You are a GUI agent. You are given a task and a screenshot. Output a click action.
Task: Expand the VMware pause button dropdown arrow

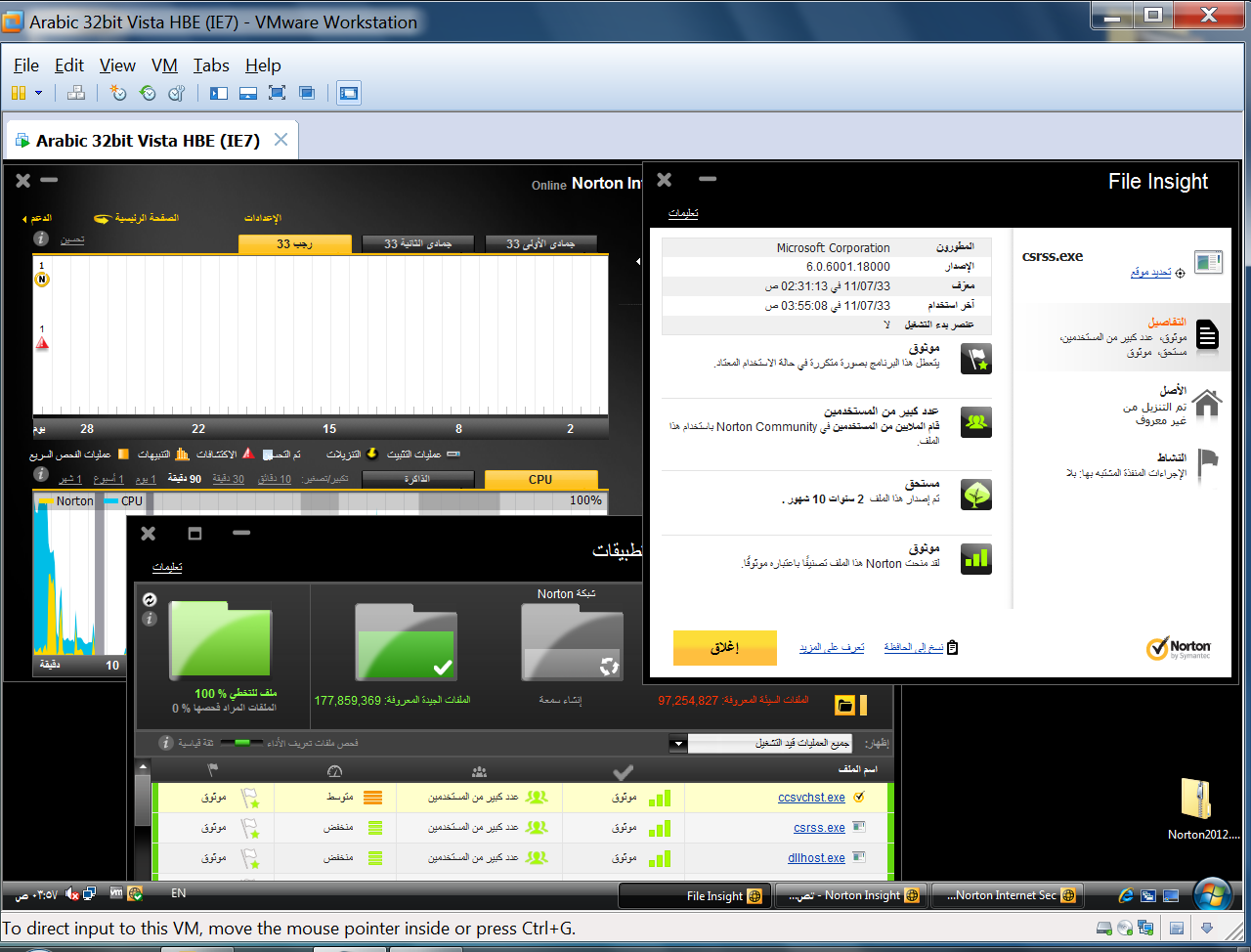(x=39, y=93)
